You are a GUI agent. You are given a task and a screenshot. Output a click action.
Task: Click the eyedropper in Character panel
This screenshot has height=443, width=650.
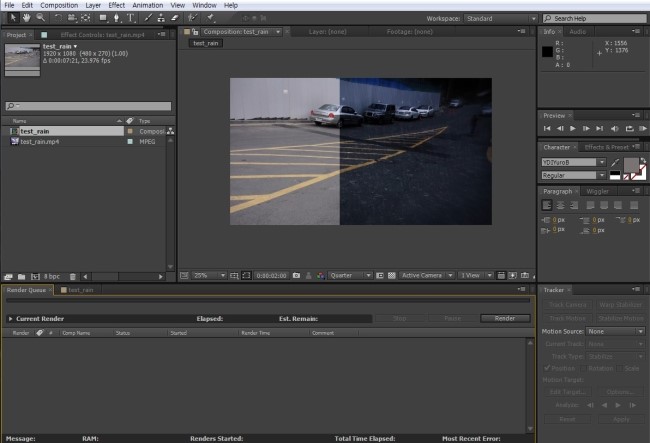(615, 162)
